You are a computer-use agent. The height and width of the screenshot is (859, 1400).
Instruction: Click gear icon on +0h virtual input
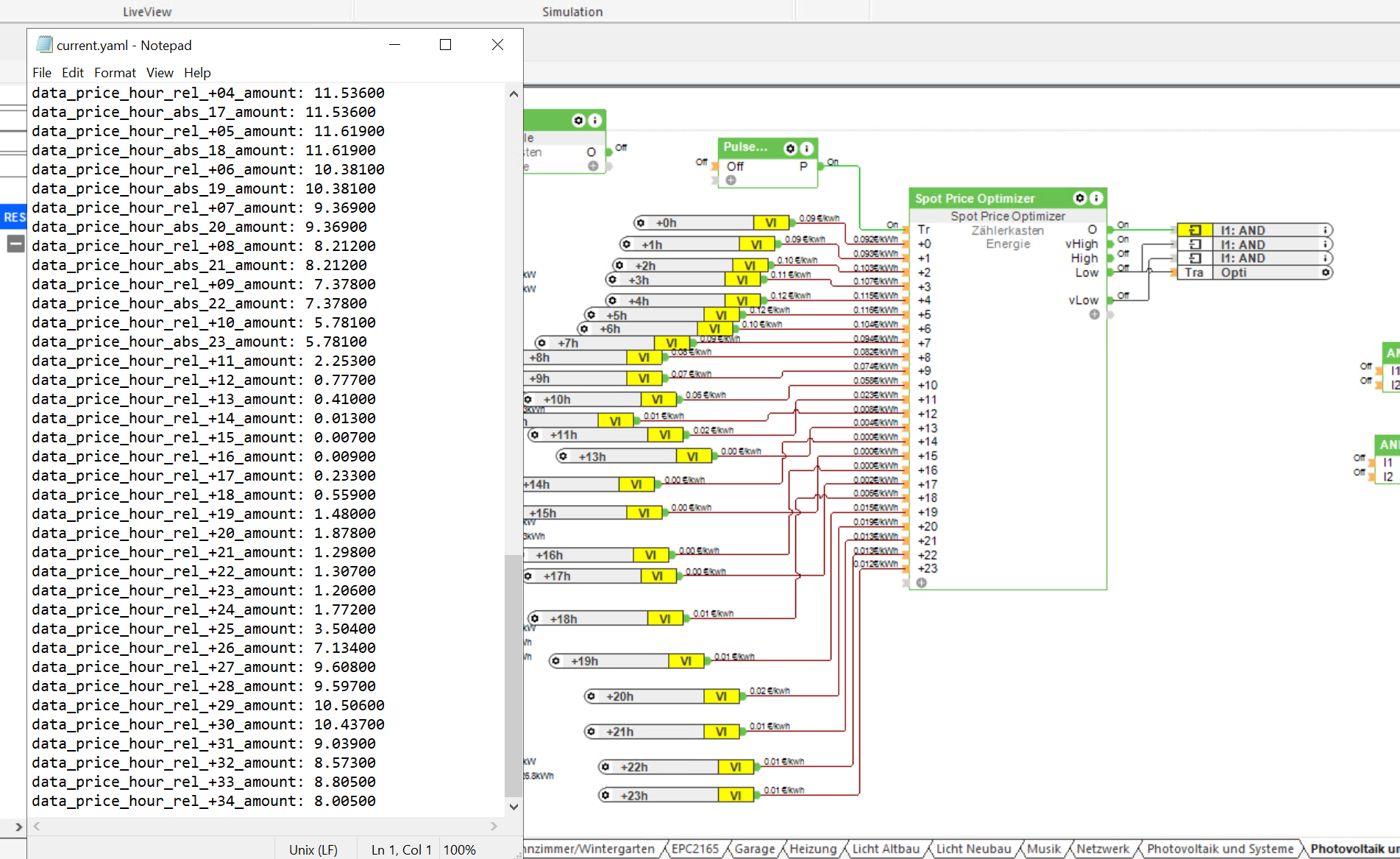tap(641, 223)
